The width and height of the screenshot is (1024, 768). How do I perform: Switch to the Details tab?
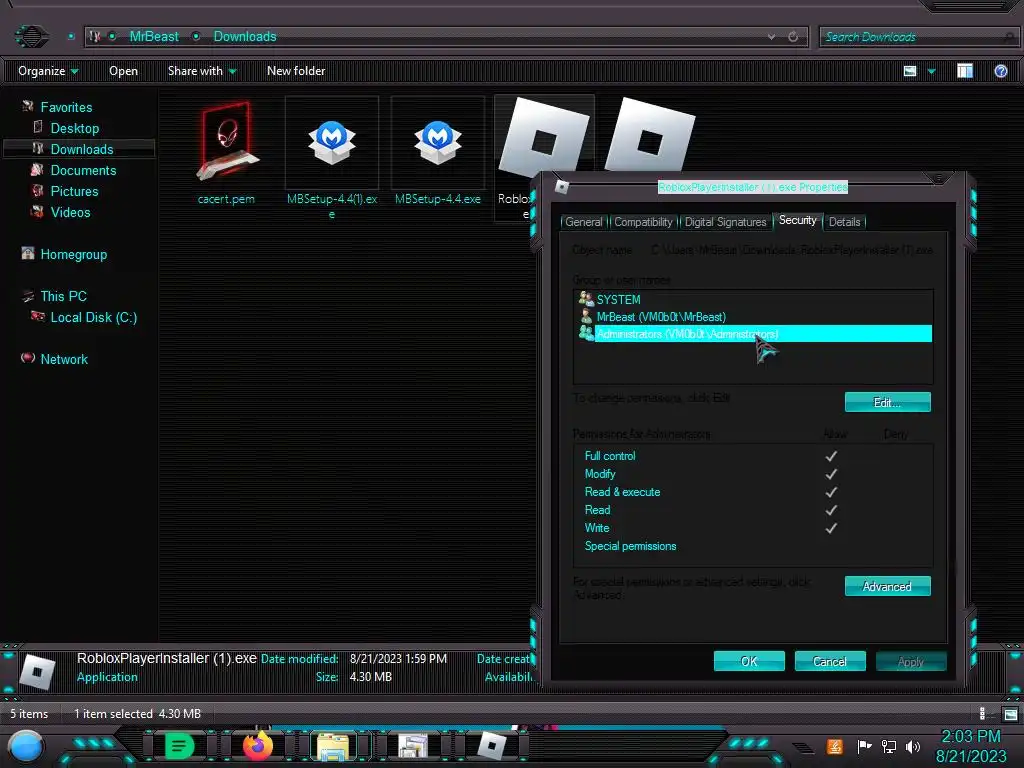(844, 222)
